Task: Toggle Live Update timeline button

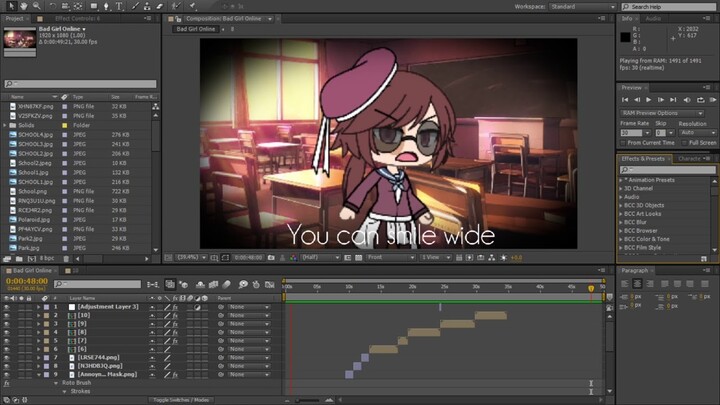Action: click(x=170, y=285)
